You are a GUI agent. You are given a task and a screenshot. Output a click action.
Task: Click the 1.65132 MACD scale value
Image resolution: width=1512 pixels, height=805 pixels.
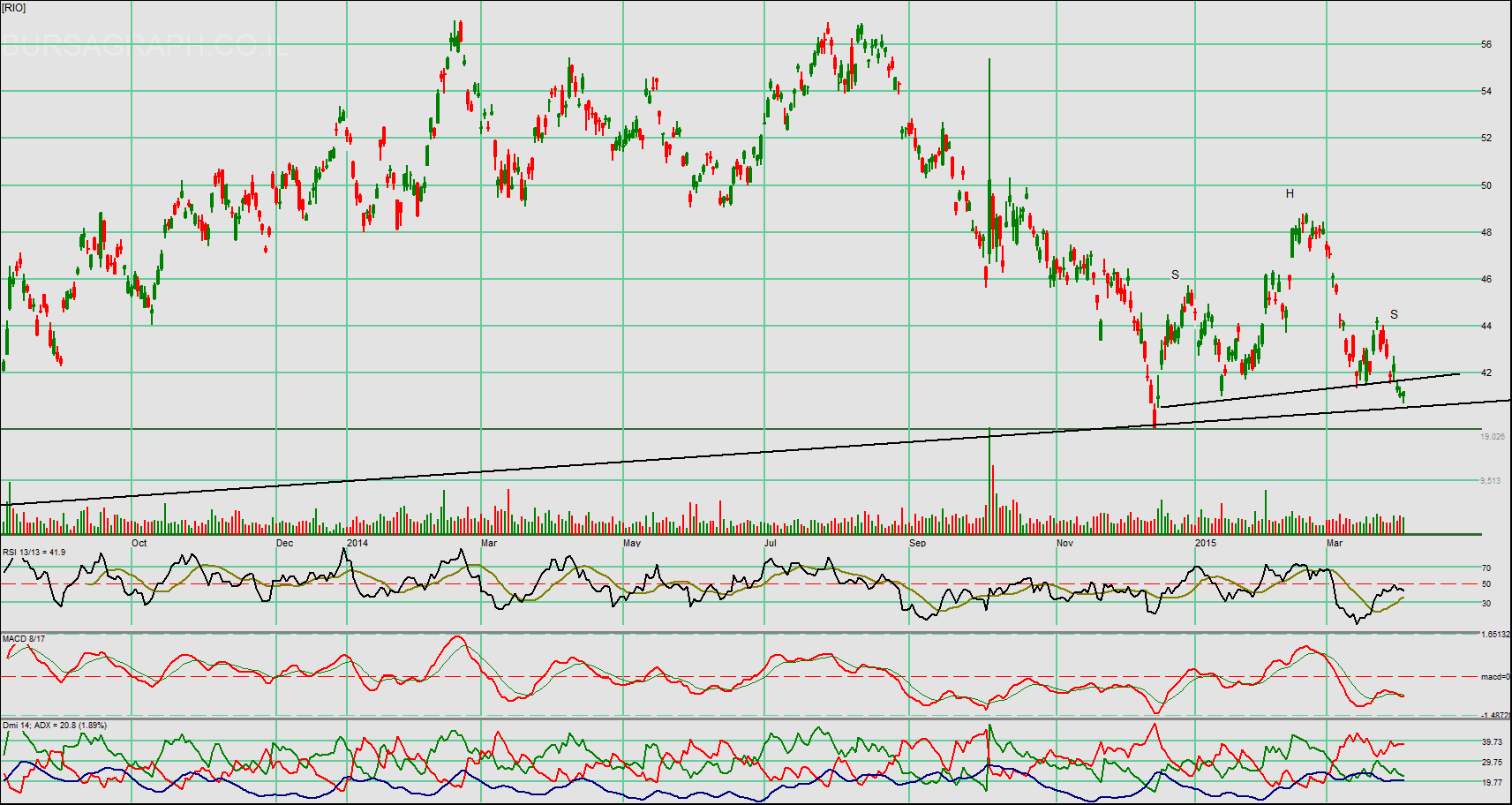1495,635
